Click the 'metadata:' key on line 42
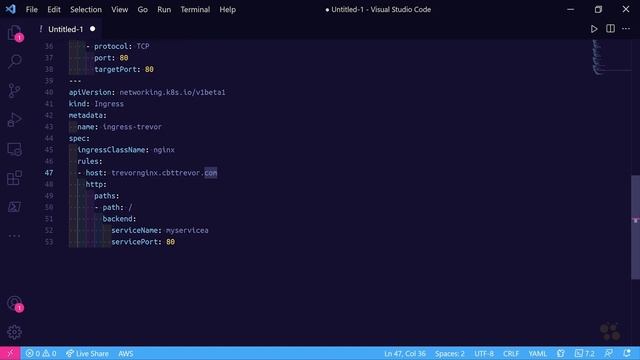640x360 pixels. (x=87, y=115)
